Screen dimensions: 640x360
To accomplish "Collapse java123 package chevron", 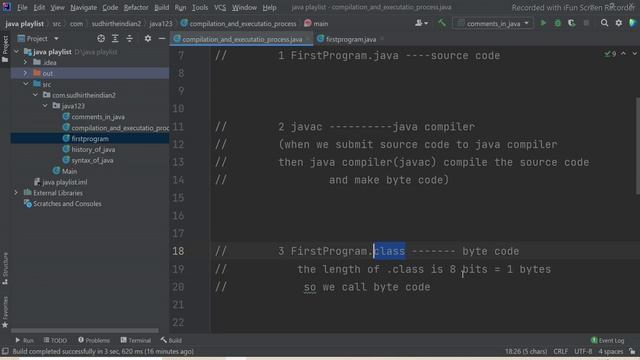I will [45, 106].
